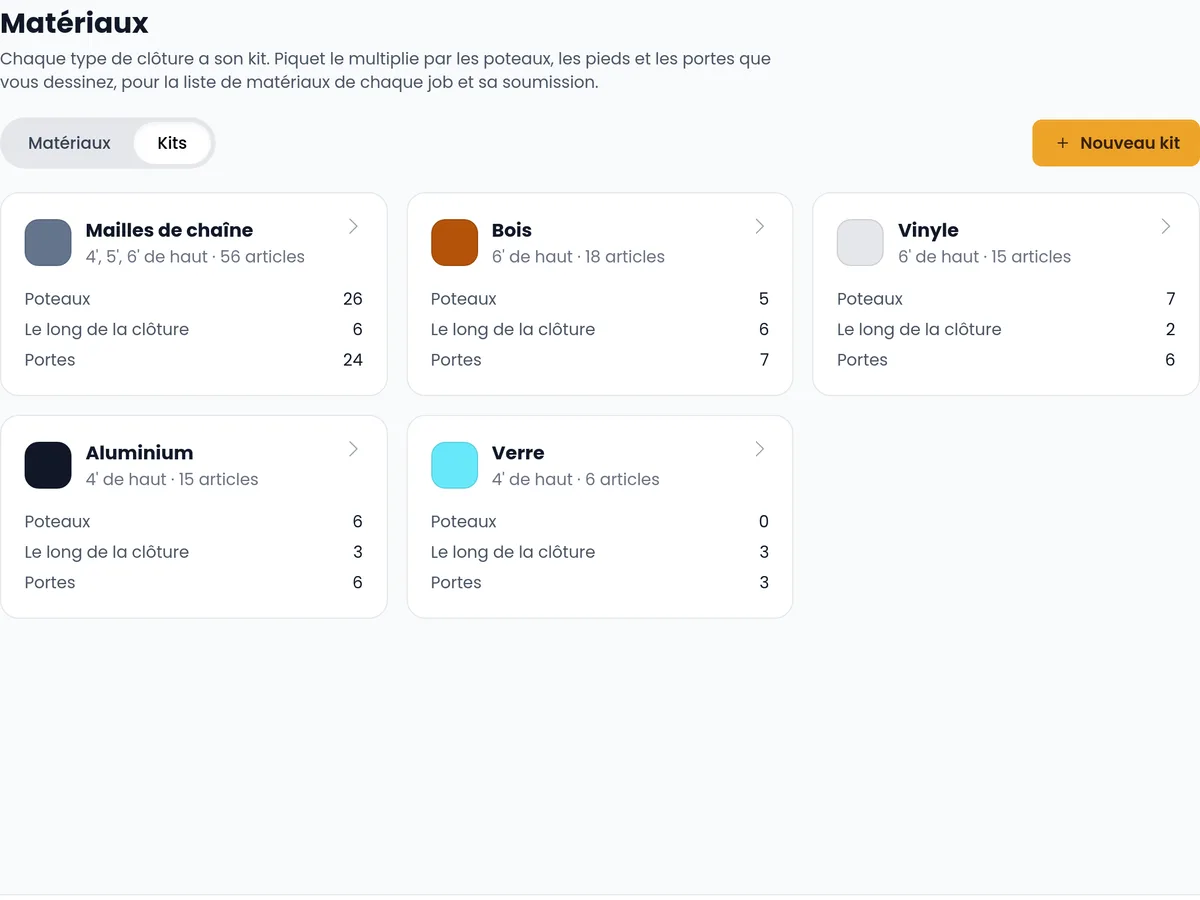1200x900 pixels.
Task: Click Portes row in Aluminium card
Action: coord(194,582)
